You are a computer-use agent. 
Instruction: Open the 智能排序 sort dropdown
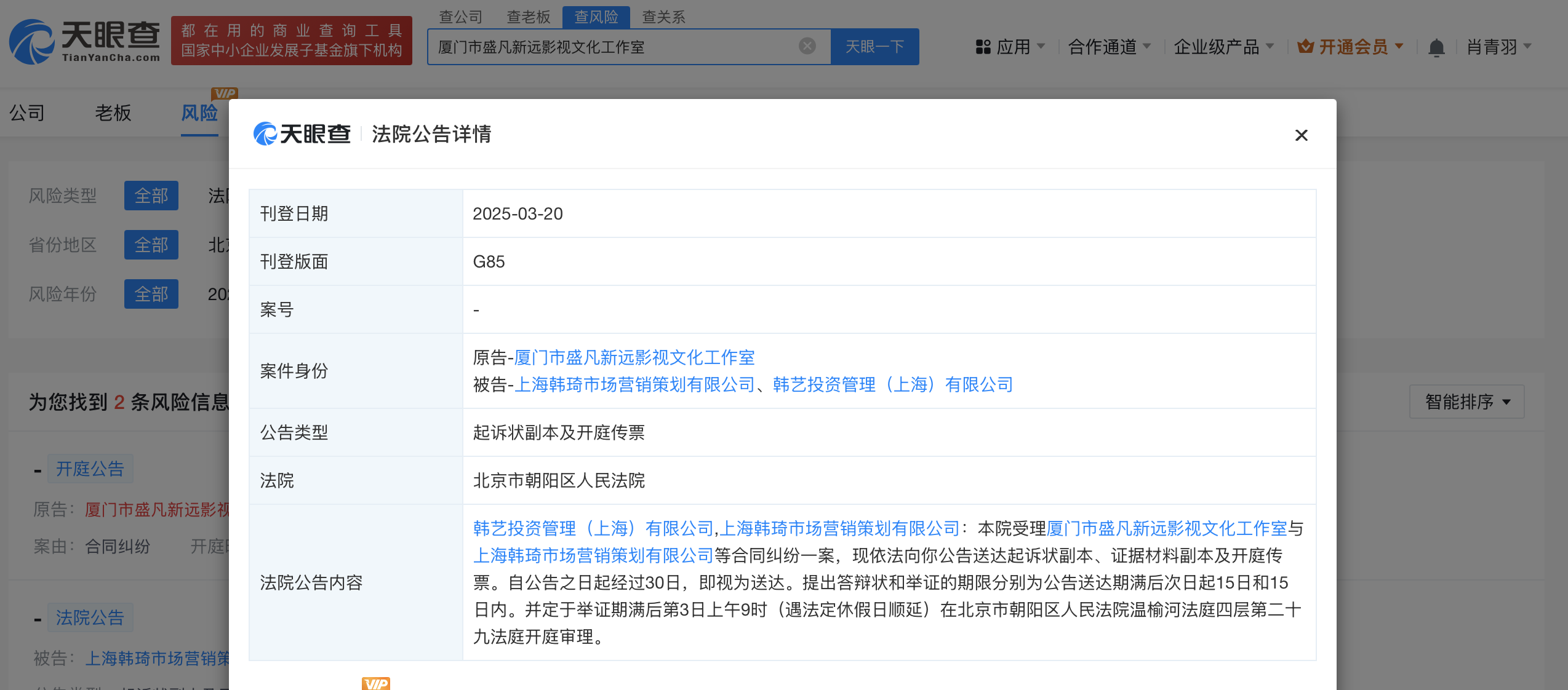click(x=1467, y=402)
